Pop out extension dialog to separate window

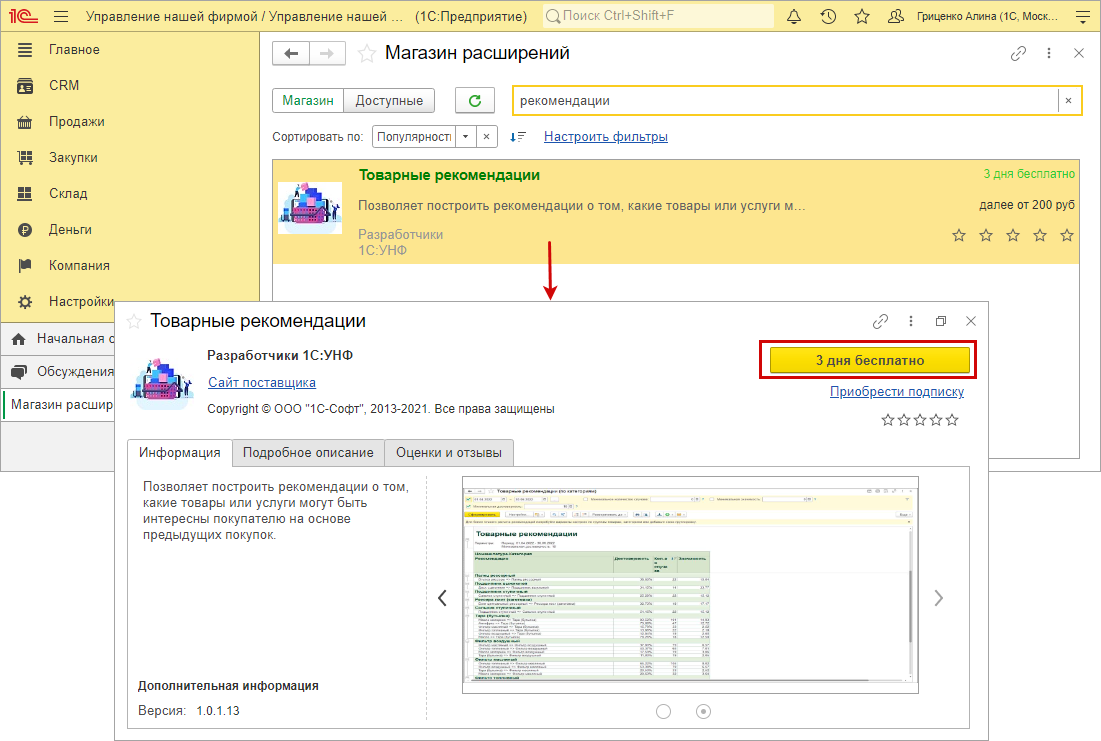point(941,321)
